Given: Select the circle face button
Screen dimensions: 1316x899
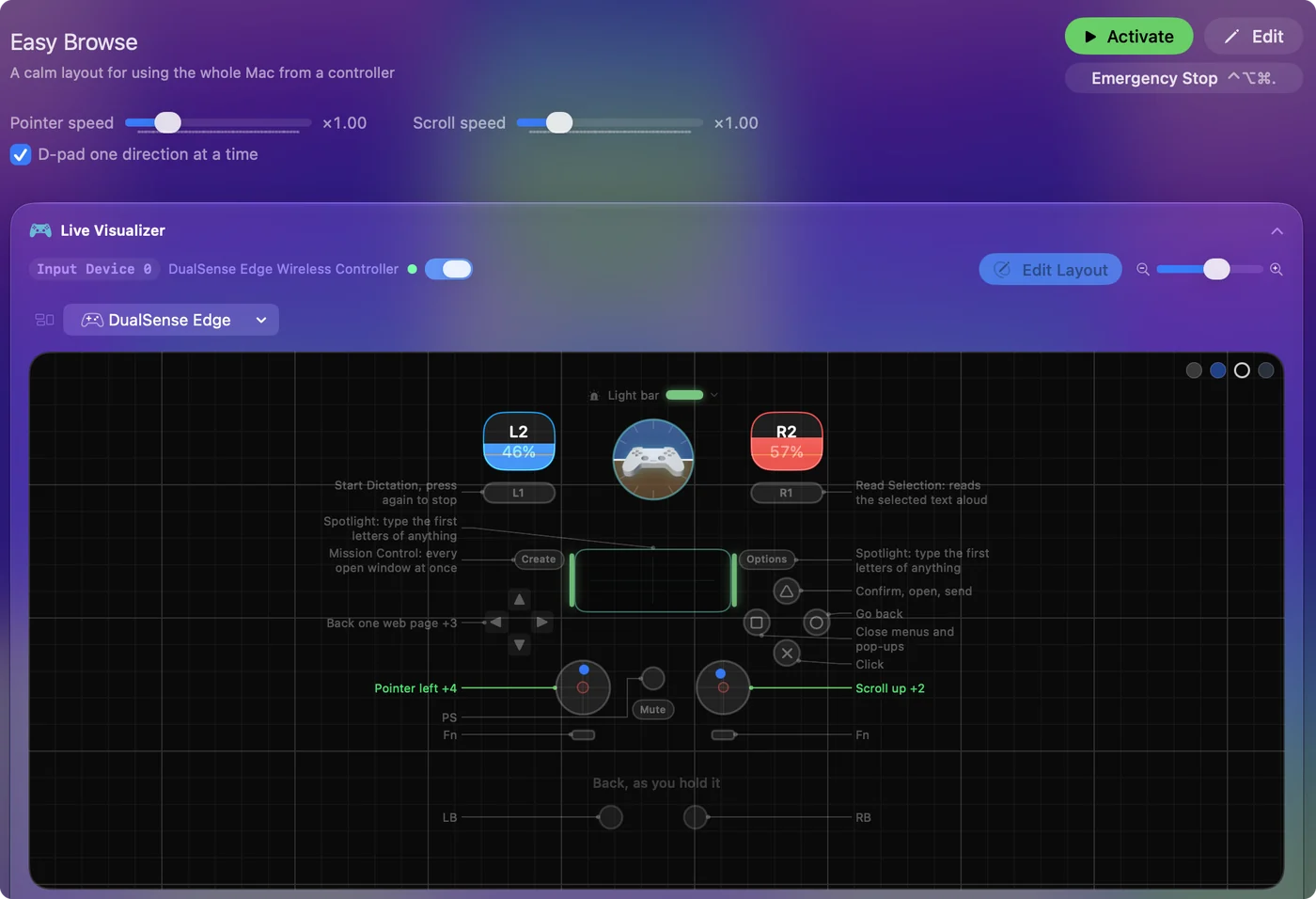Looking at the screenshot, I should click(817, 623).
